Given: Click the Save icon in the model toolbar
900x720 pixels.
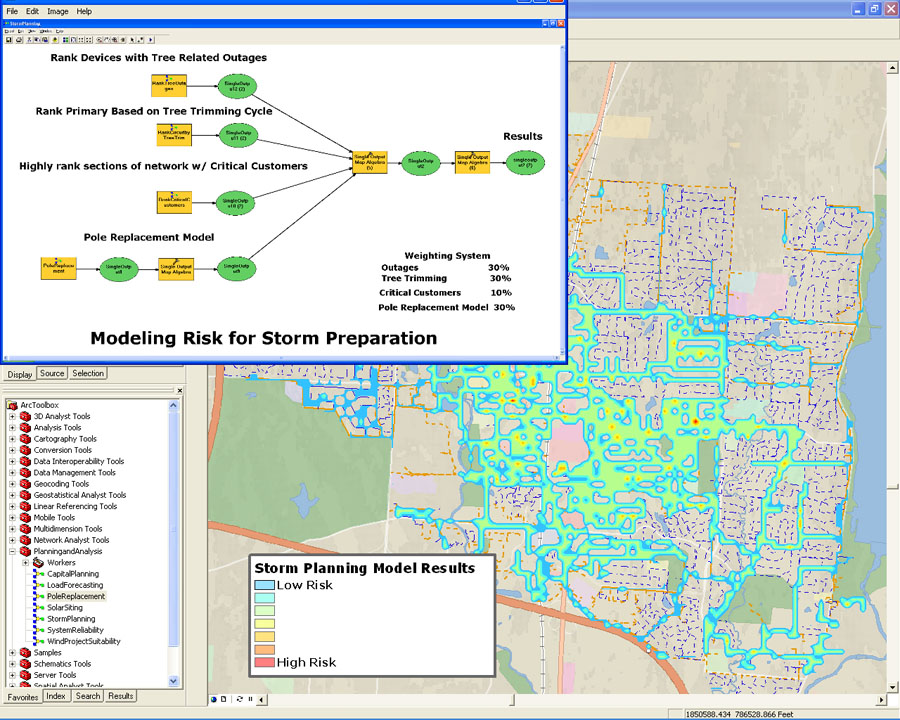Looking at the screenshot, I should 9,40.
